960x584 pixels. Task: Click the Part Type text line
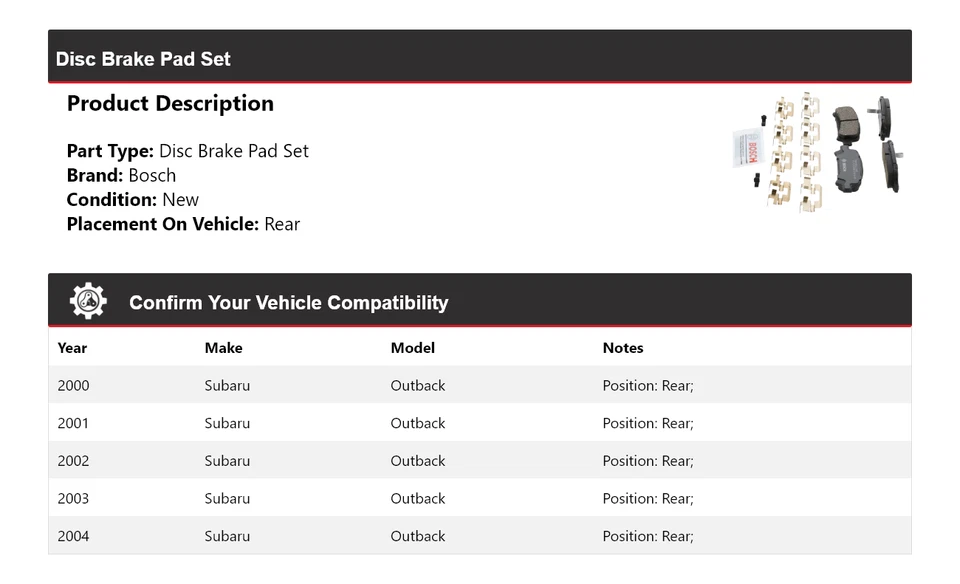187,151
